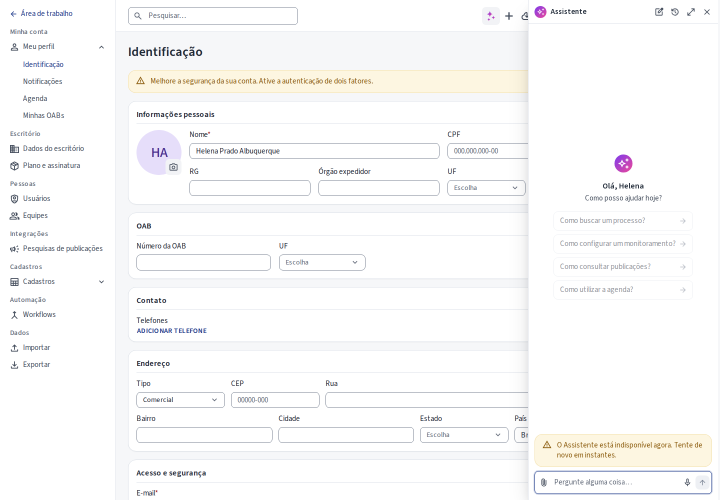Viewport: 720px width, 500px height.
Task: Click the attachment paperclip in assistant input
Action: point(544,482)
